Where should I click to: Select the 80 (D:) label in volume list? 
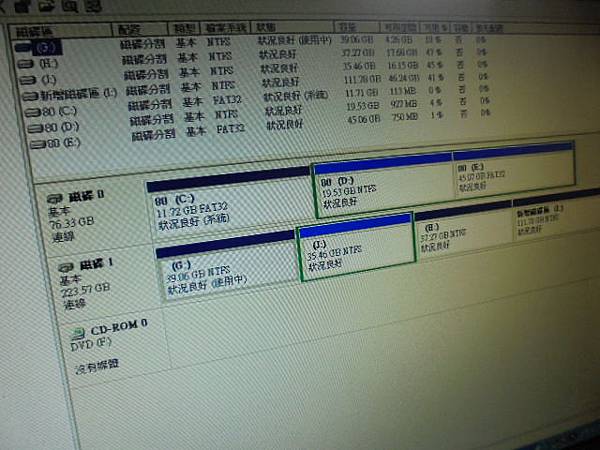(x=62, y=127)
